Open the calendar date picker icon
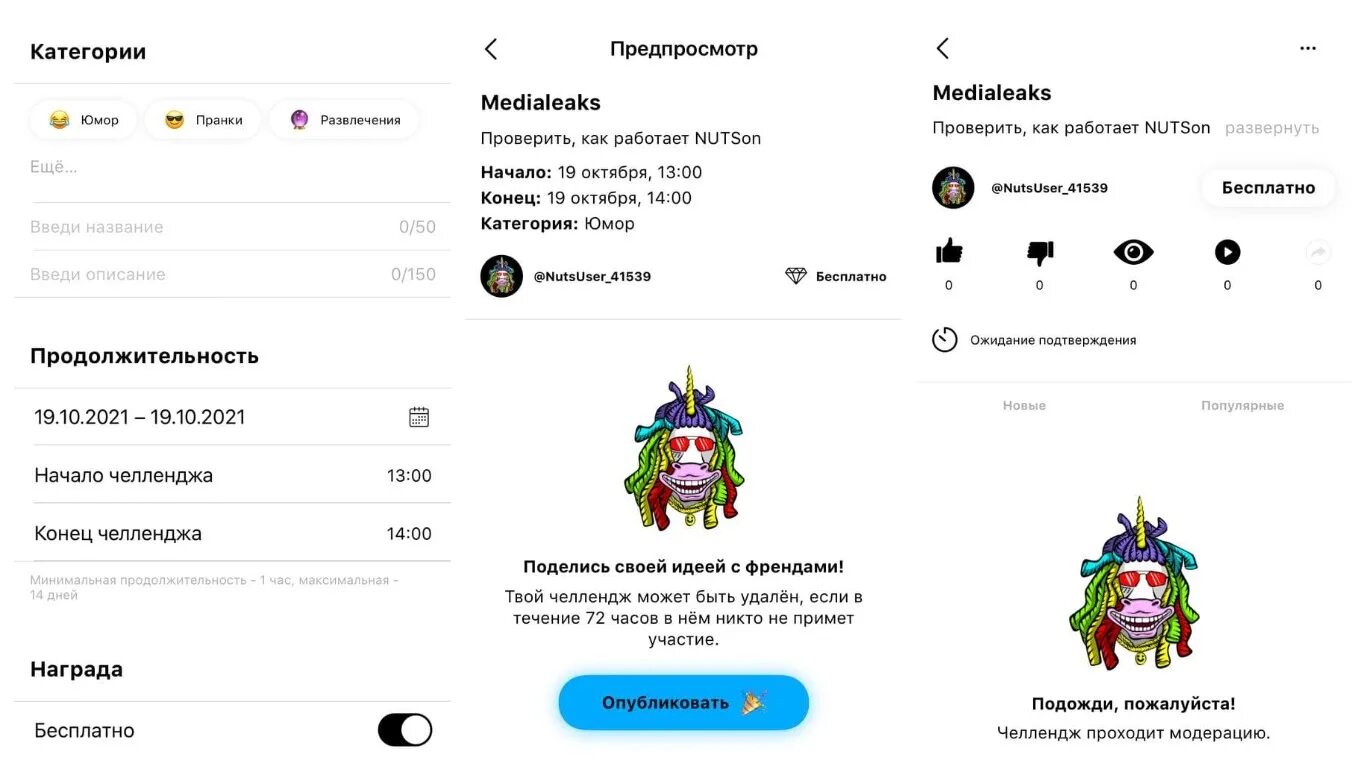 tap(419, 417)
